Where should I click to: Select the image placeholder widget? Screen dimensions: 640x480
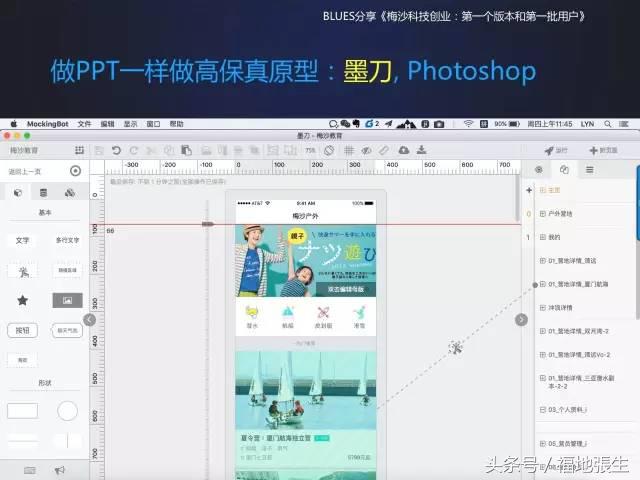(x=67, y=300)
